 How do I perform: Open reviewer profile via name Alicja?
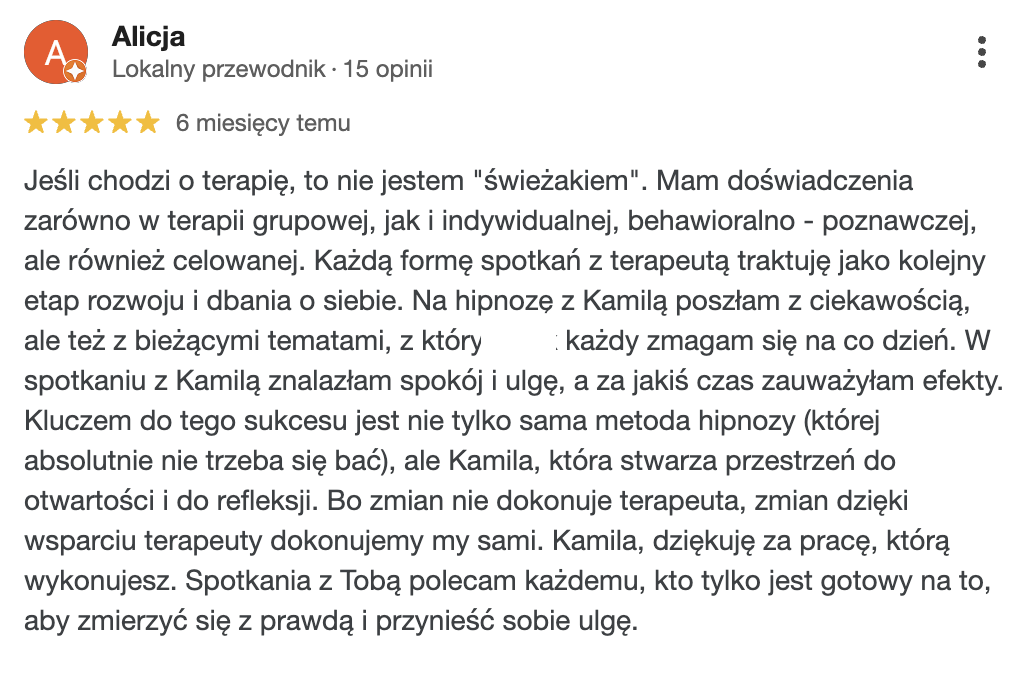[x=148, y=37]
